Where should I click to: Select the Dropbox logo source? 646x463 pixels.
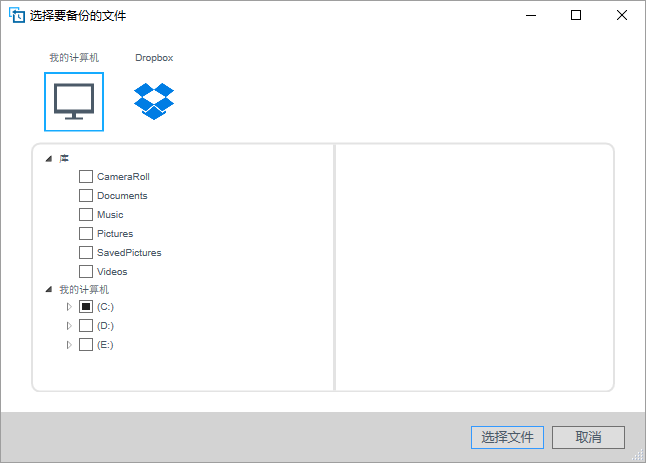[154, 101]
